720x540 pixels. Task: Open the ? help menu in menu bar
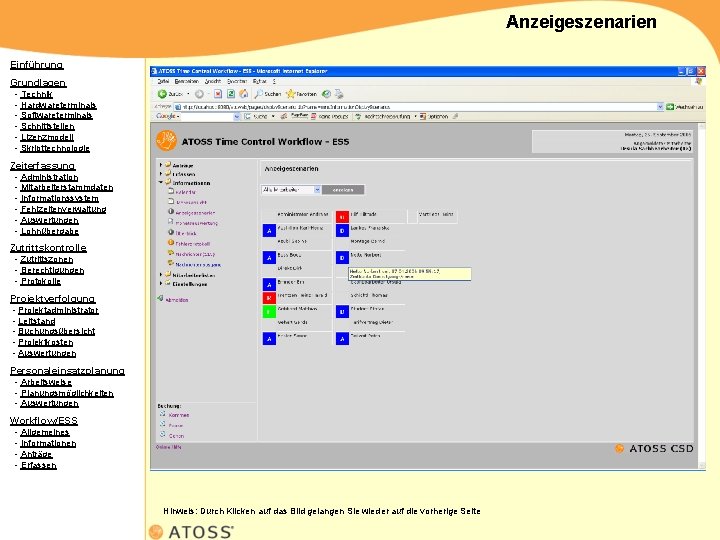point(274,81)
